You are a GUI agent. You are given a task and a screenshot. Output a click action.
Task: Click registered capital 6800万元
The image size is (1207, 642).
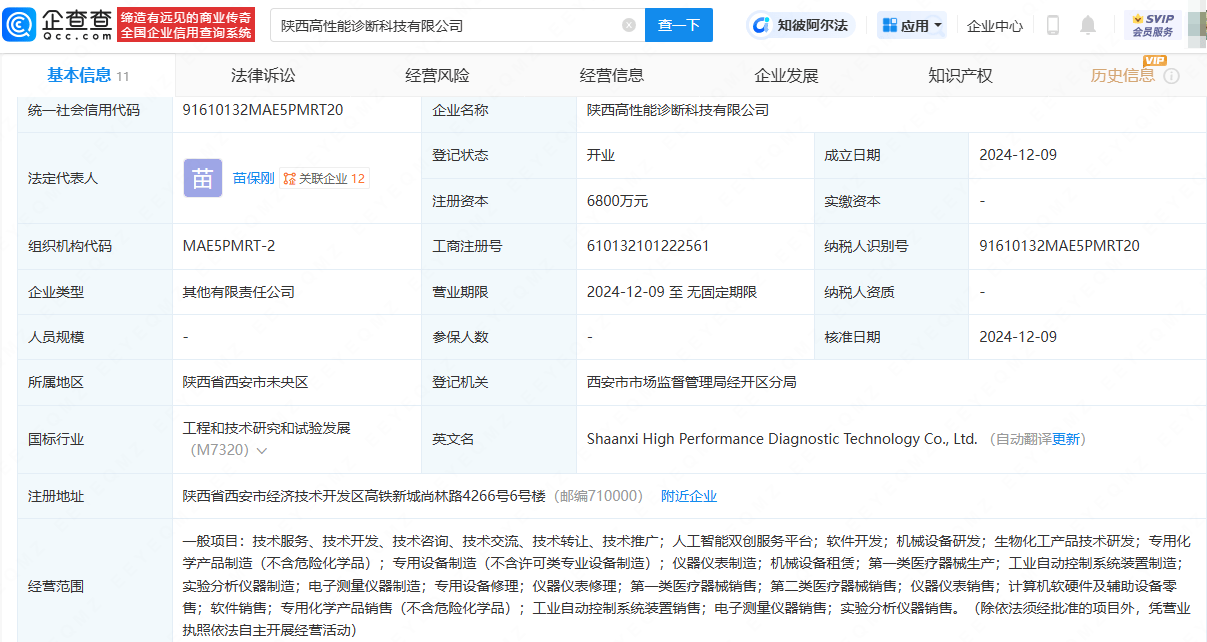click(x=617, y=201)
